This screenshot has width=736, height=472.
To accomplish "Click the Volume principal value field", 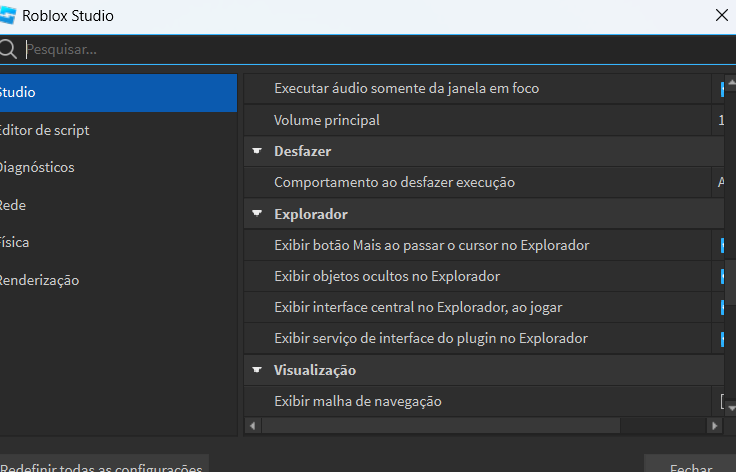I will [719, 120].
